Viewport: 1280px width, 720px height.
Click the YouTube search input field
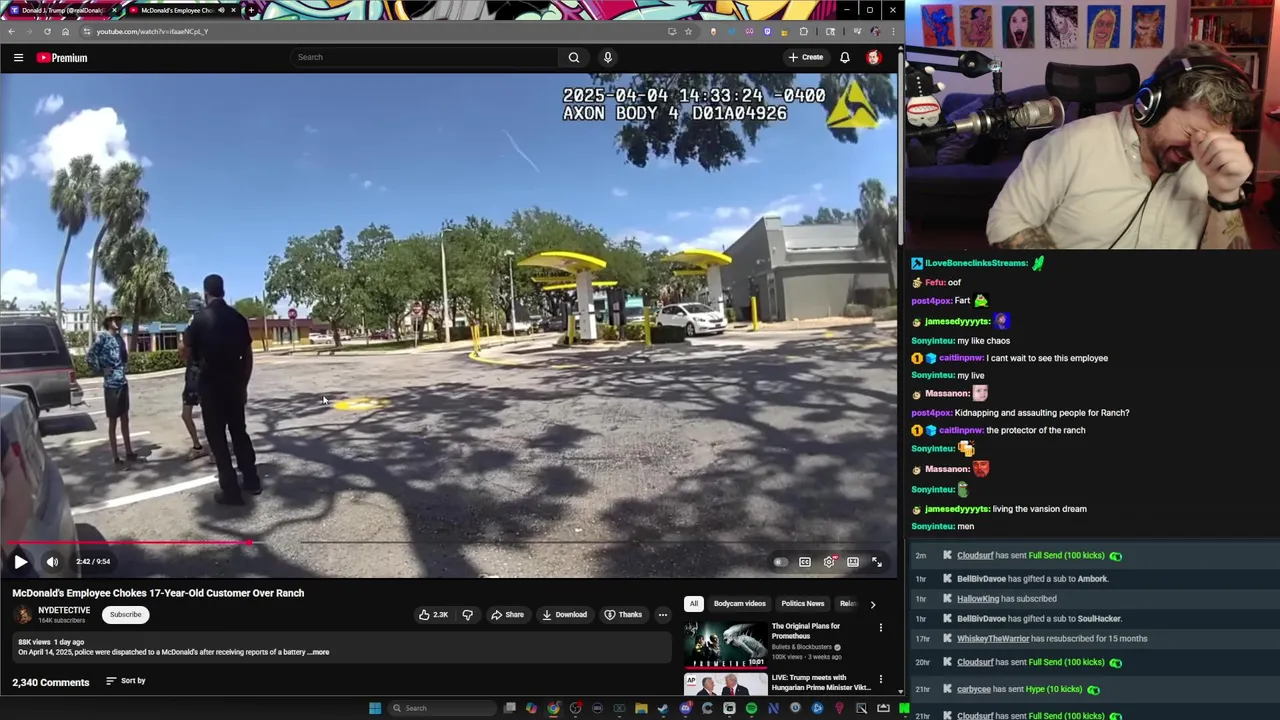(425, 57)
